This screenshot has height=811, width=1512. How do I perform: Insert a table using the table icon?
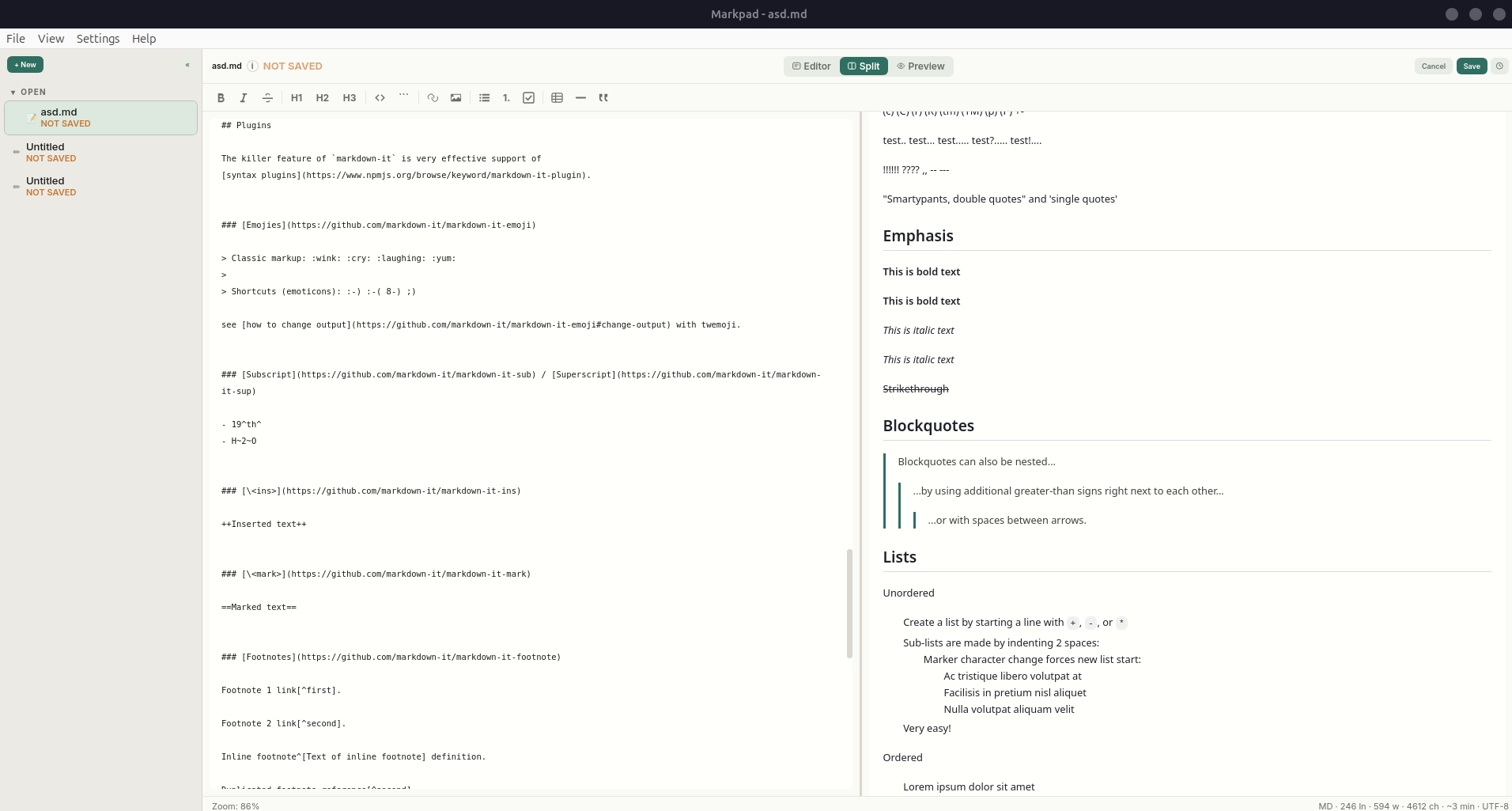point(557,98)
